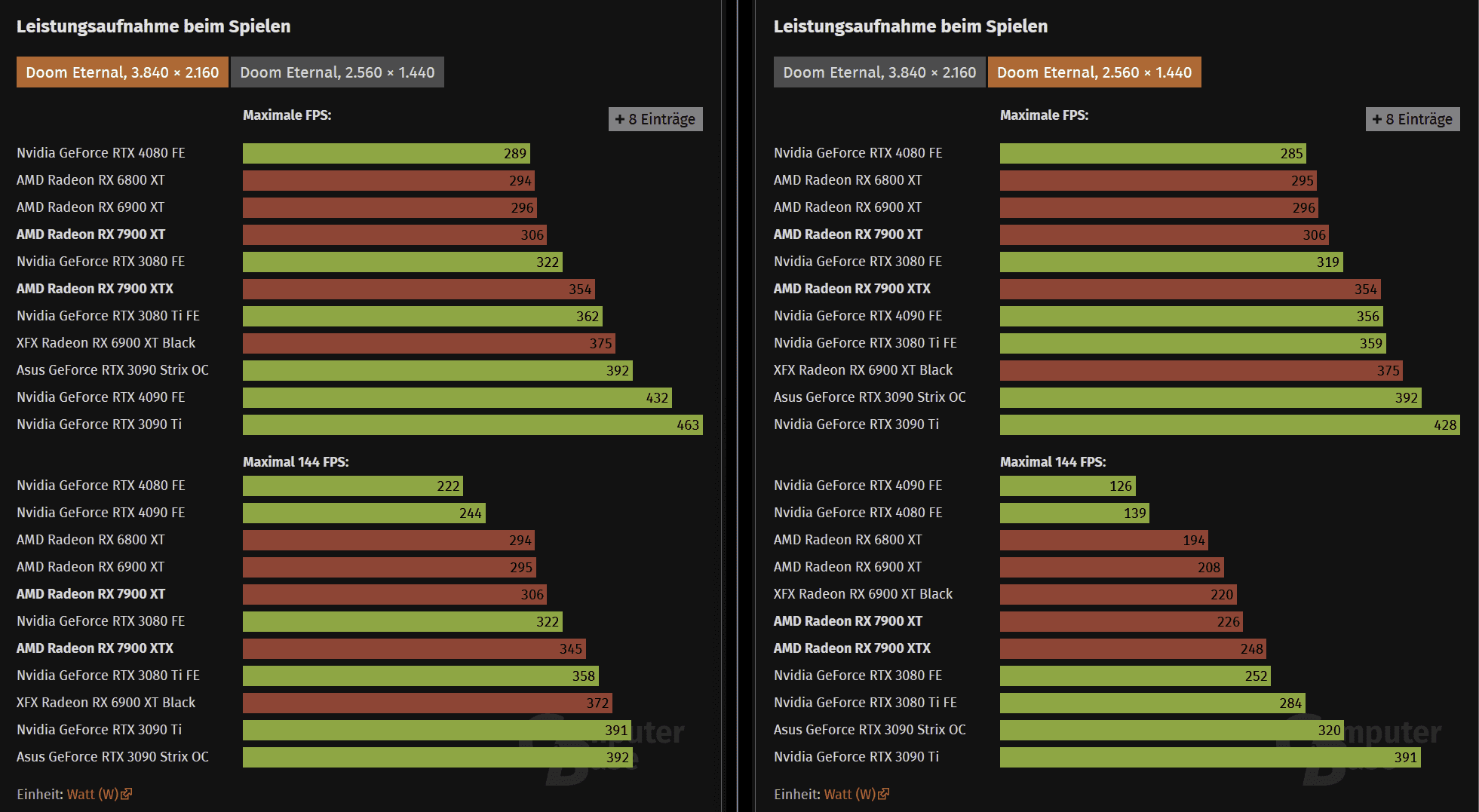Click the 208 bar for RX 6900 XT, right chart
The image size is (1479, 812).
[1112, 567]
